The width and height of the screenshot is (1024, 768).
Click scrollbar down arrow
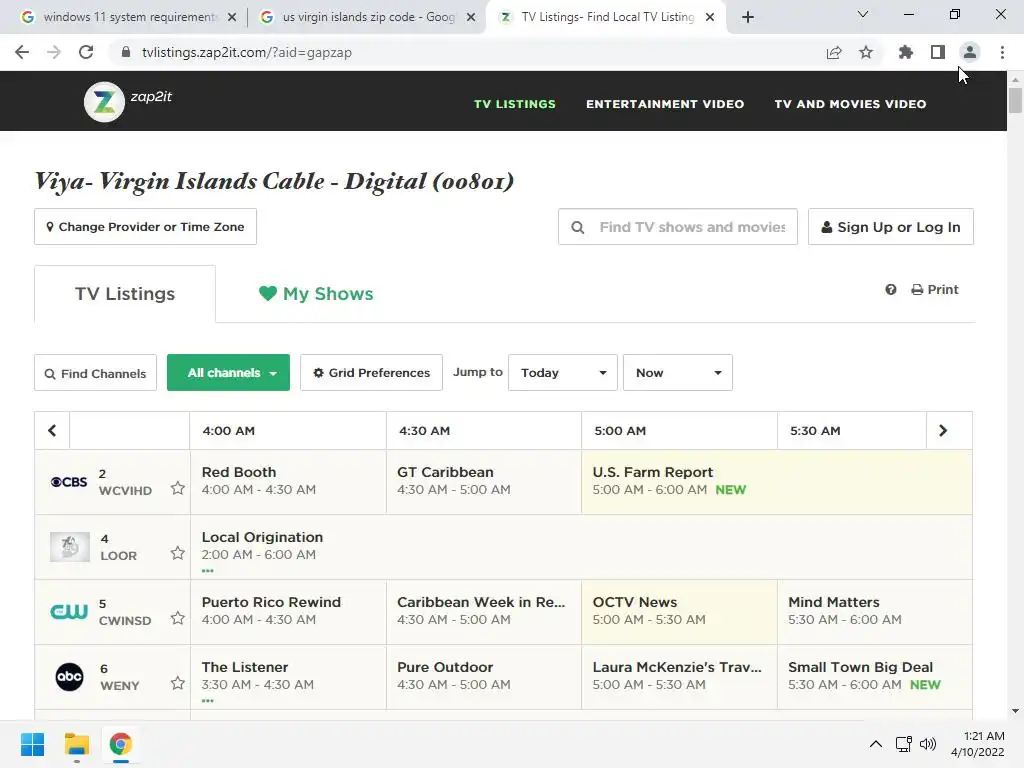click(x=1015, y=711)
